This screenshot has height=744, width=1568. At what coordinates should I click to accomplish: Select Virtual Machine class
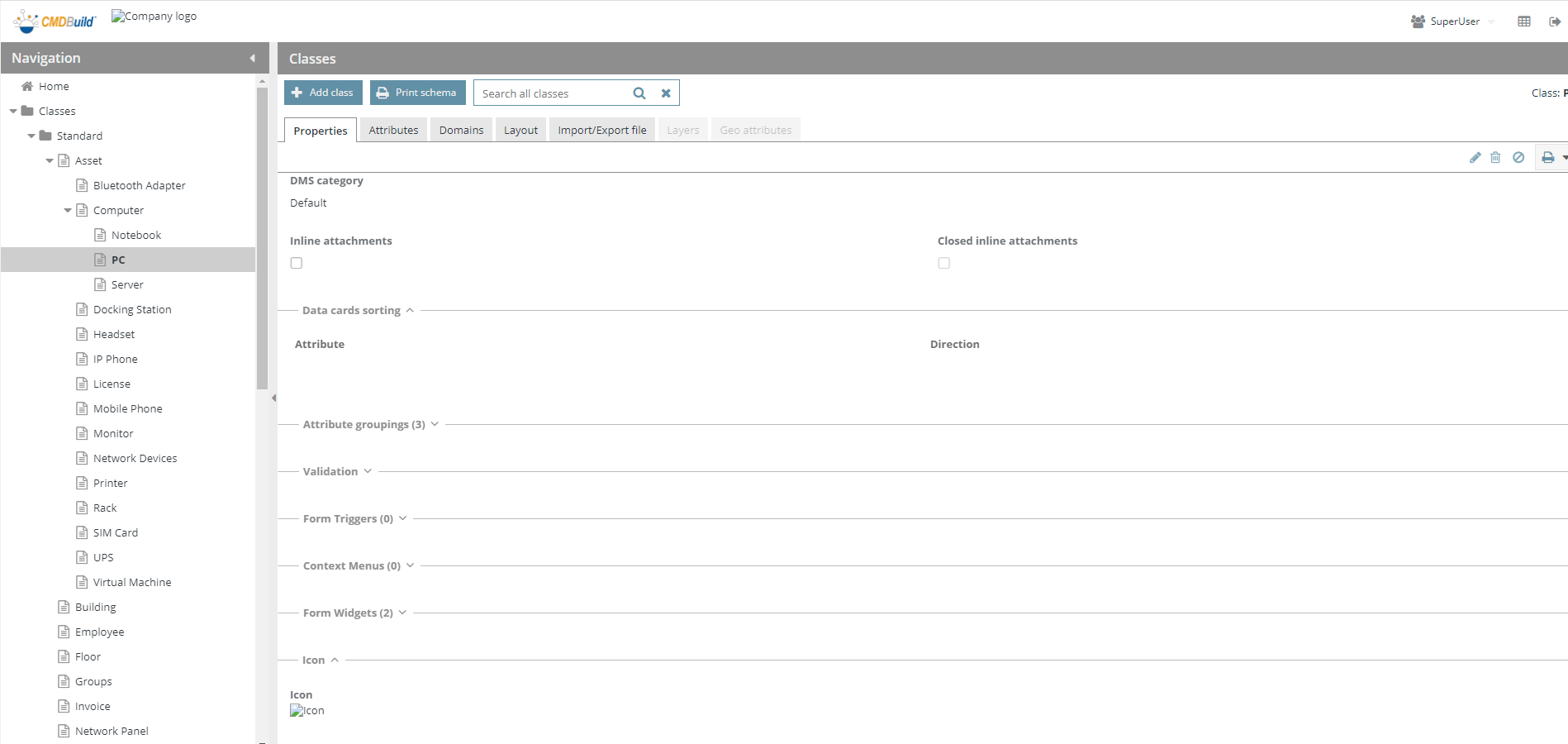(x=132, y=582)
